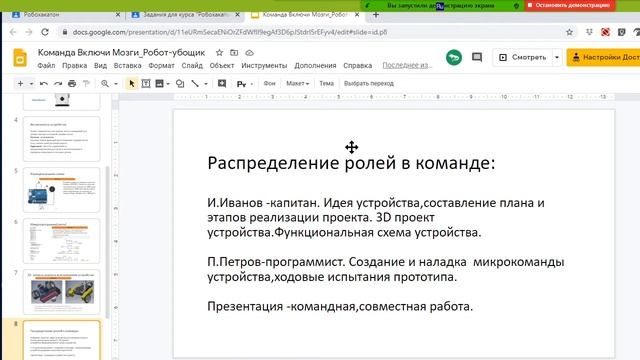Open a new browser tab
The height and width of the screenshot is (360, 640).
click(376, 15)
